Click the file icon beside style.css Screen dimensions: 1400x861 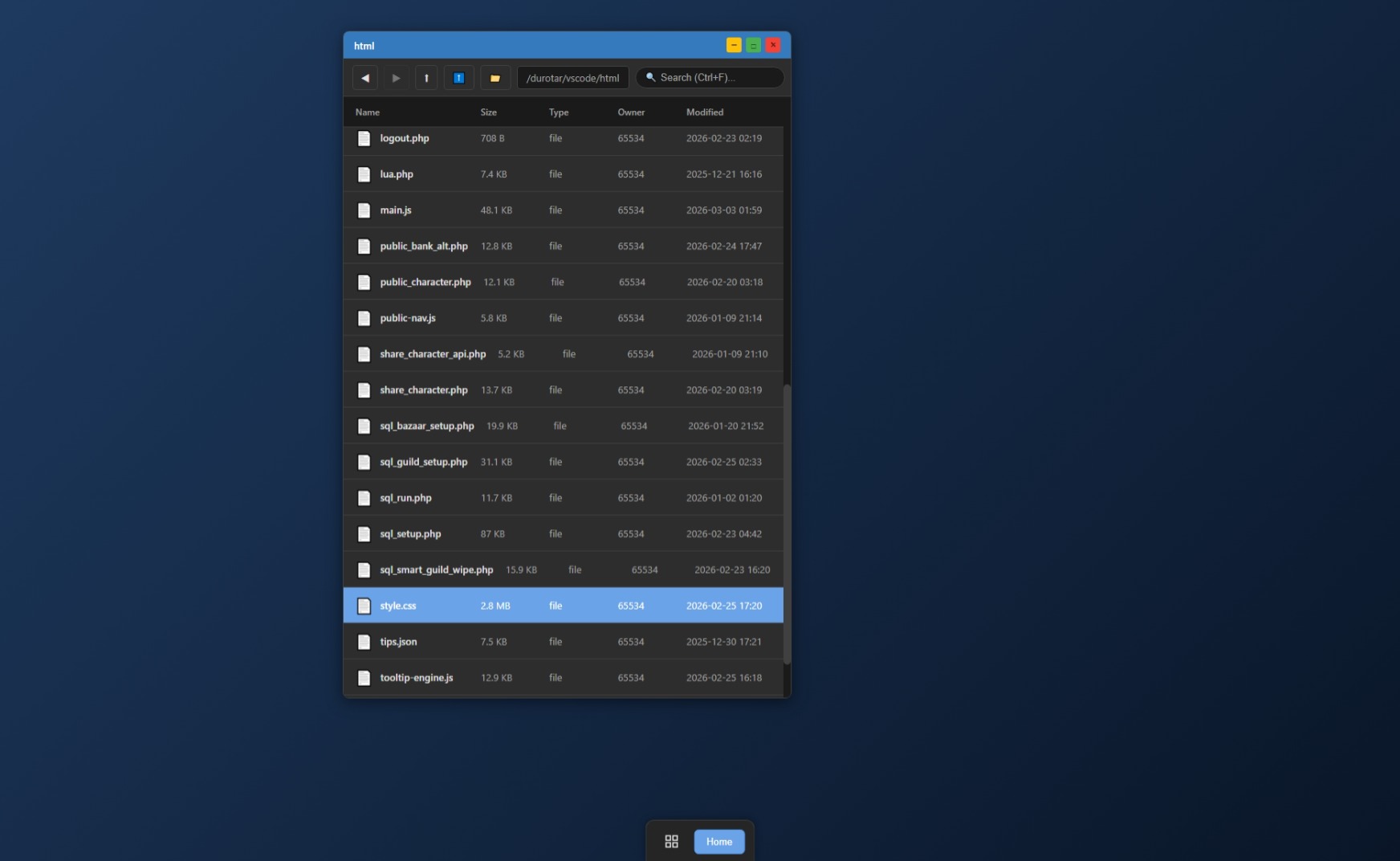tap(364, 606)
